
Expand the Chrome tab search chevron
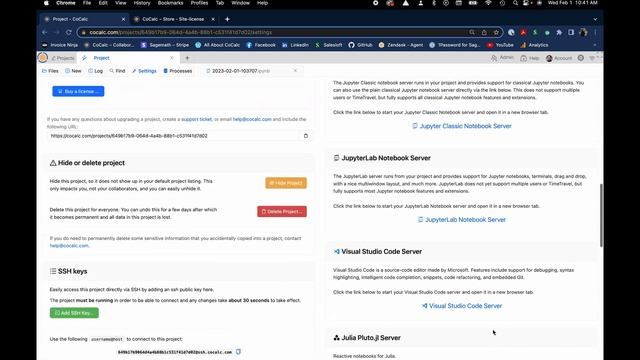595,19
